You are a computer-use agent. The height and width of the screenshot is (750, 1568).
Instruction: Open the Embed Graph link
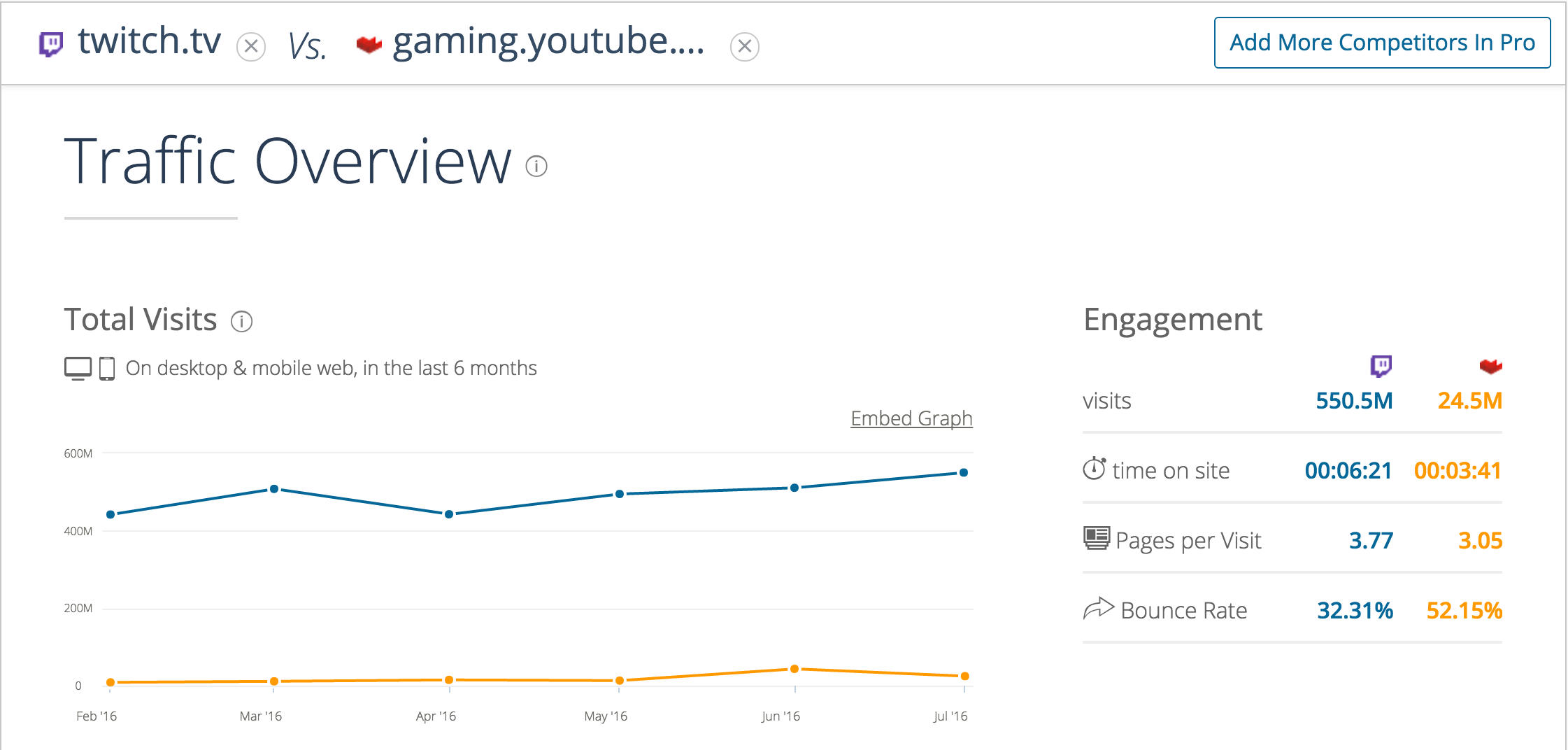pyautogui.click(x=911, y=418)
